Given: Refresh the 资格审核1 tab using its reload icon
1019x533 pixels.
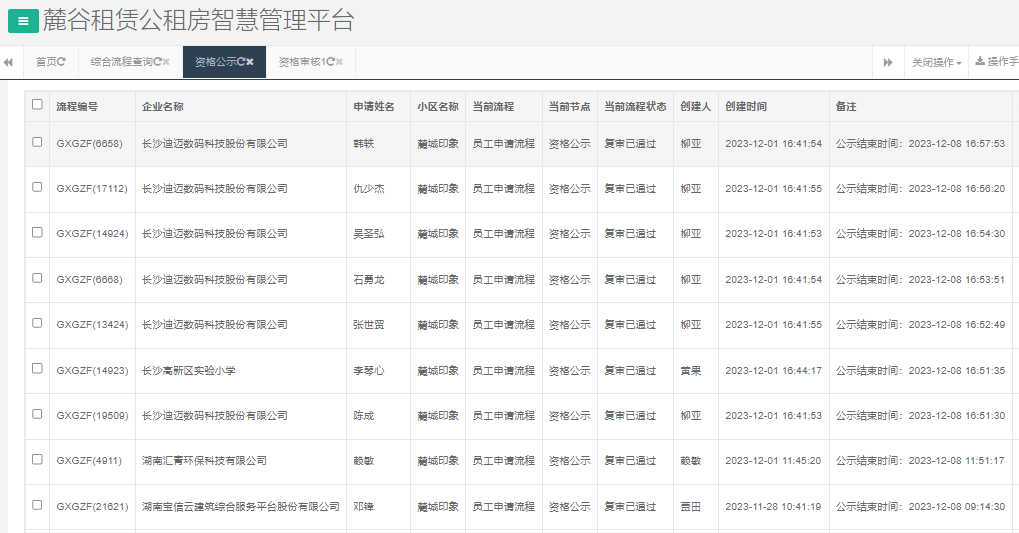Looking at the screenshot, I should tap(329, 62).
